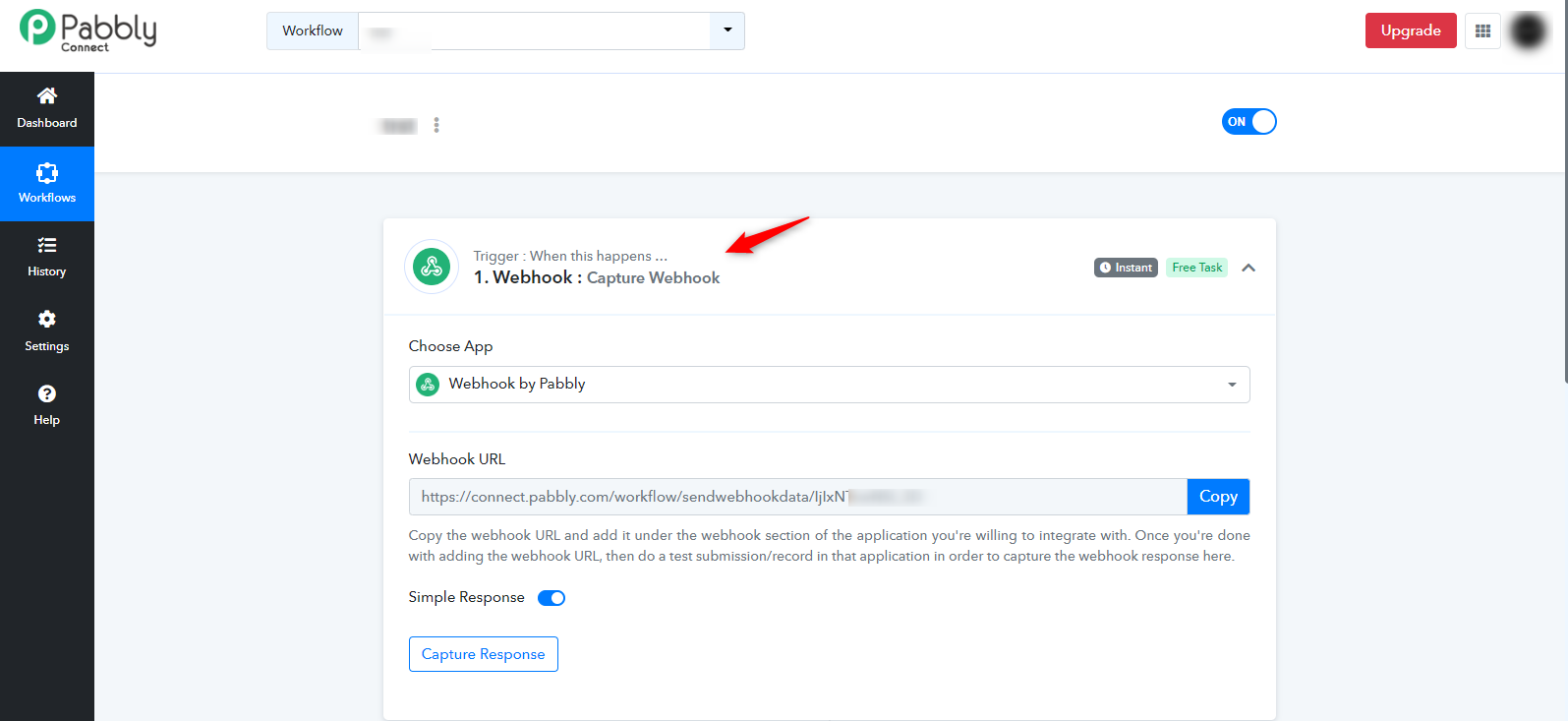Open the apps grid icon
Image resolution: width=1568 pixels, height=721 pixels.
1482,30
